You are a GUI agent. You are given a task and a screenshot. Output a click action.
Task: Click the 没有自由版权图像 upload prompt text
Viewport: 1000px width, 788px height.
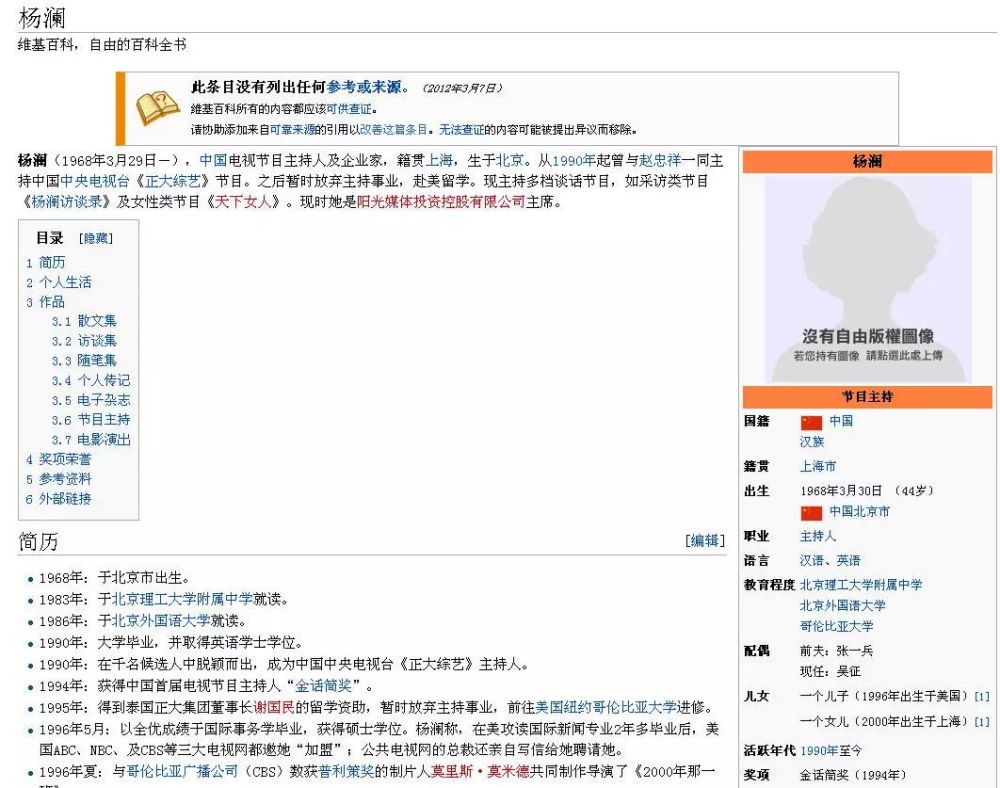(x=868, y=344)
